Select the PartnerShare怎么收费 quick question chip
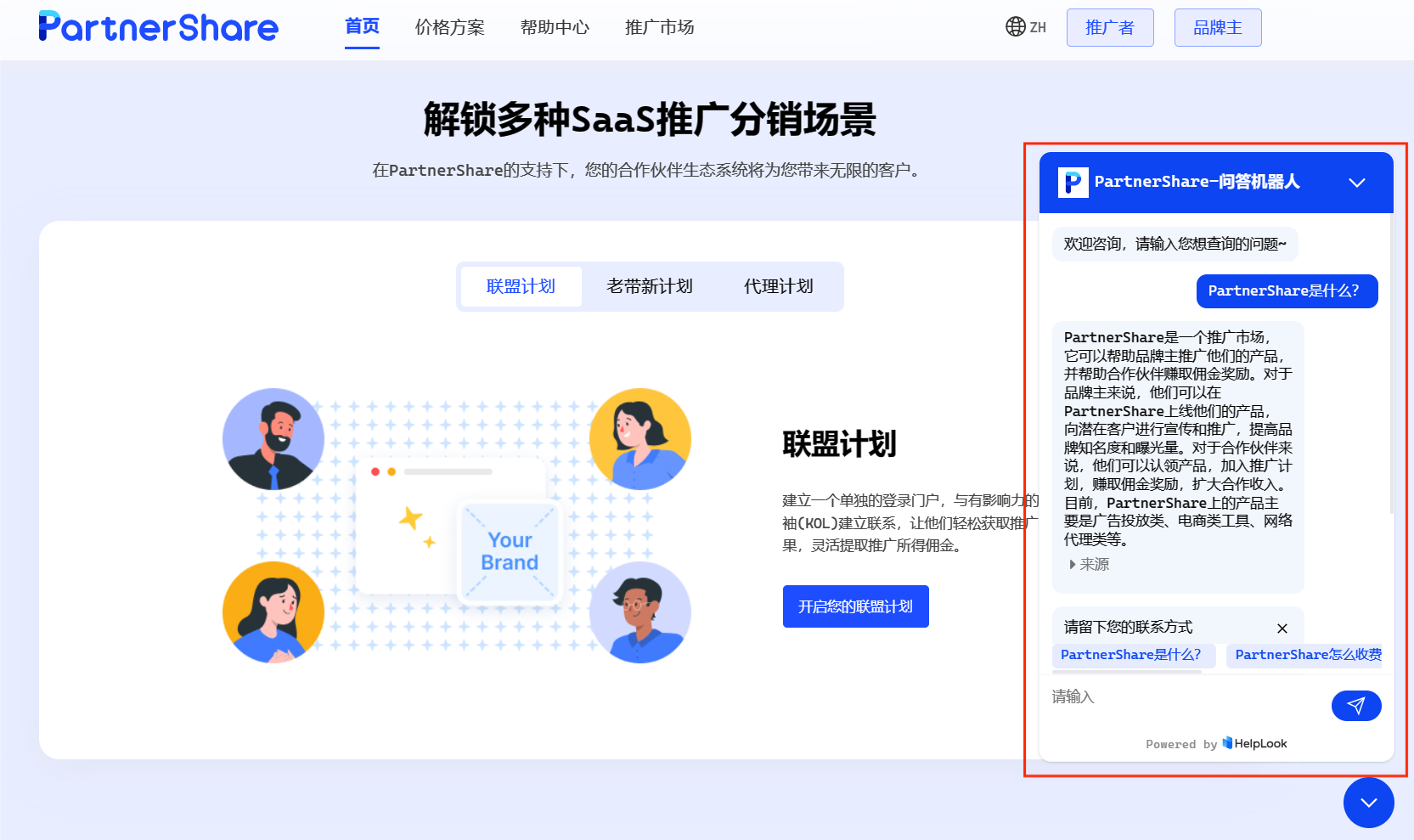Screen dimensions: 1414x840 point(1309,655)
